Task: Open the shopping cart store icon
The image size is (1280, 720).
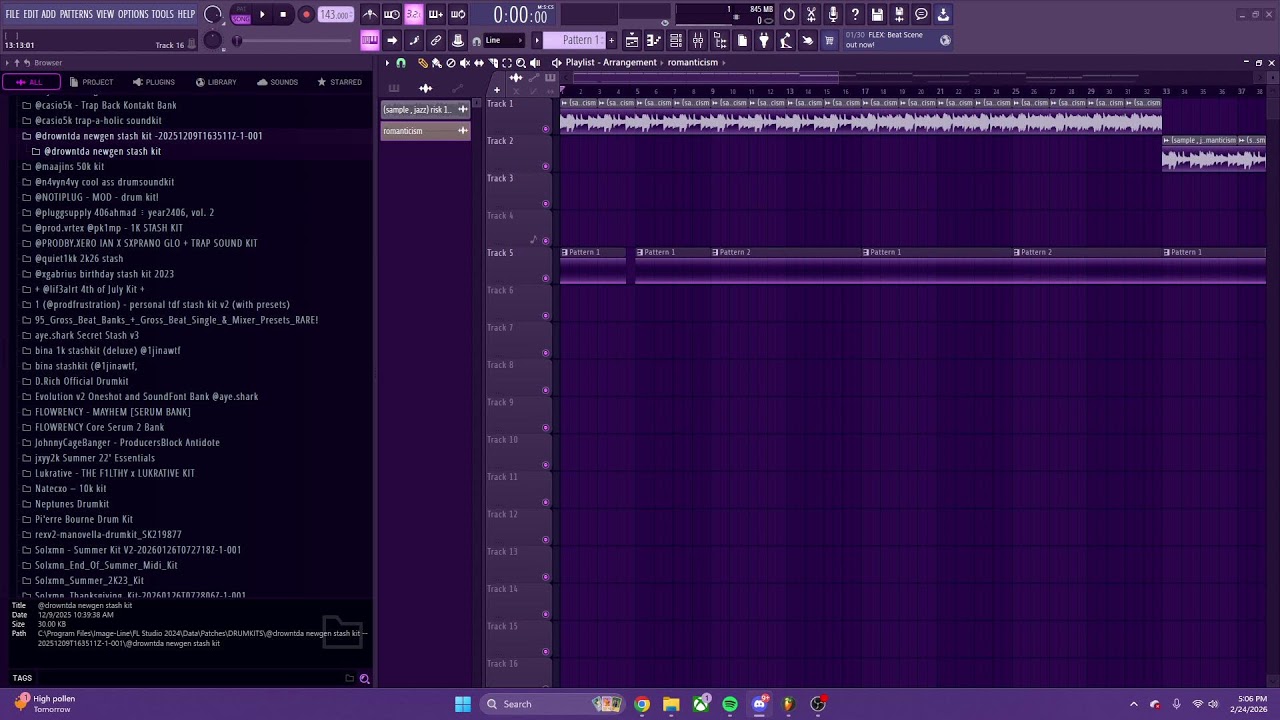Action: tap(829, 41)
